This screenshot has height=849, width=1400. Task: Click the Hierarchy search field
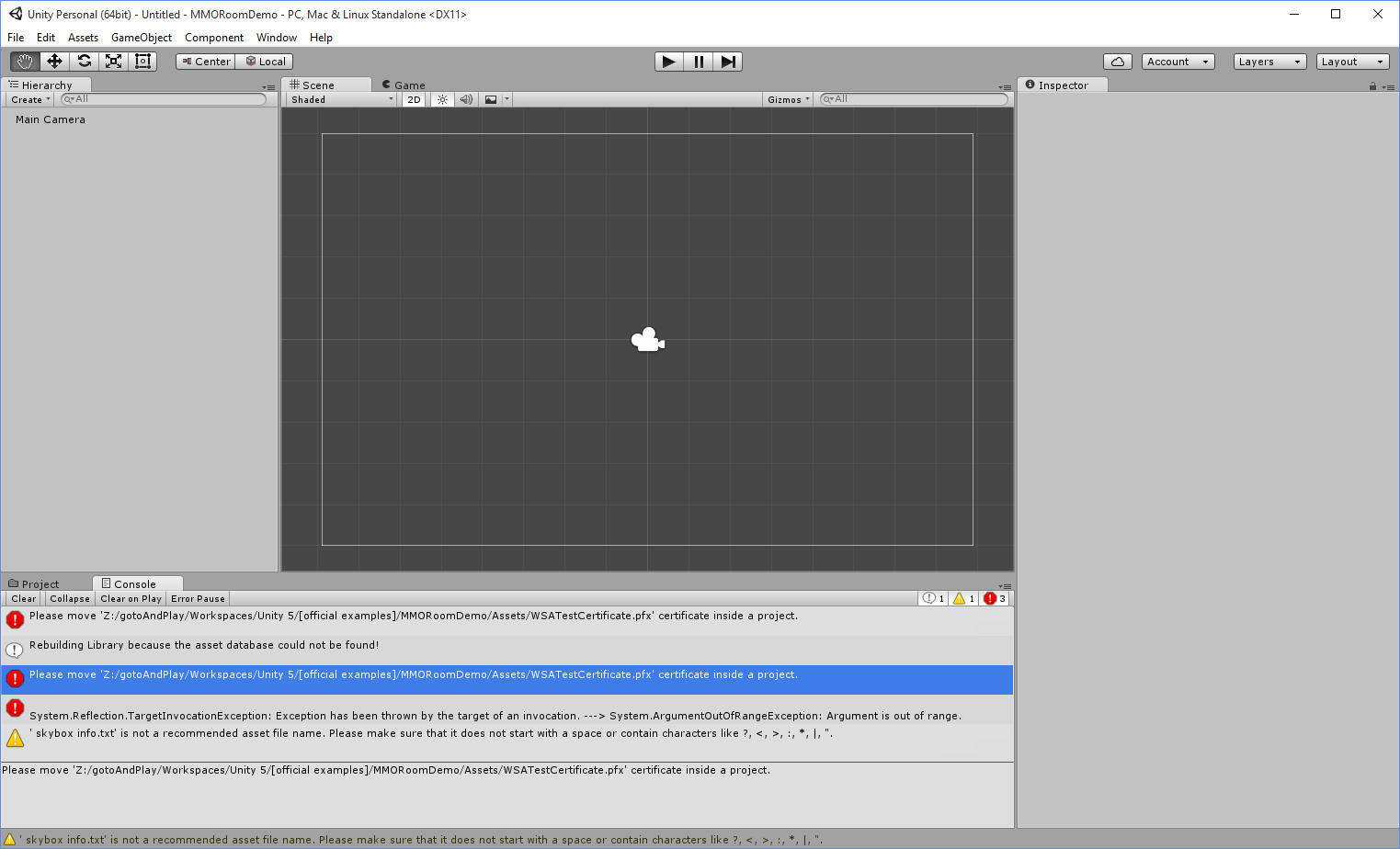[x=165, y=99]
